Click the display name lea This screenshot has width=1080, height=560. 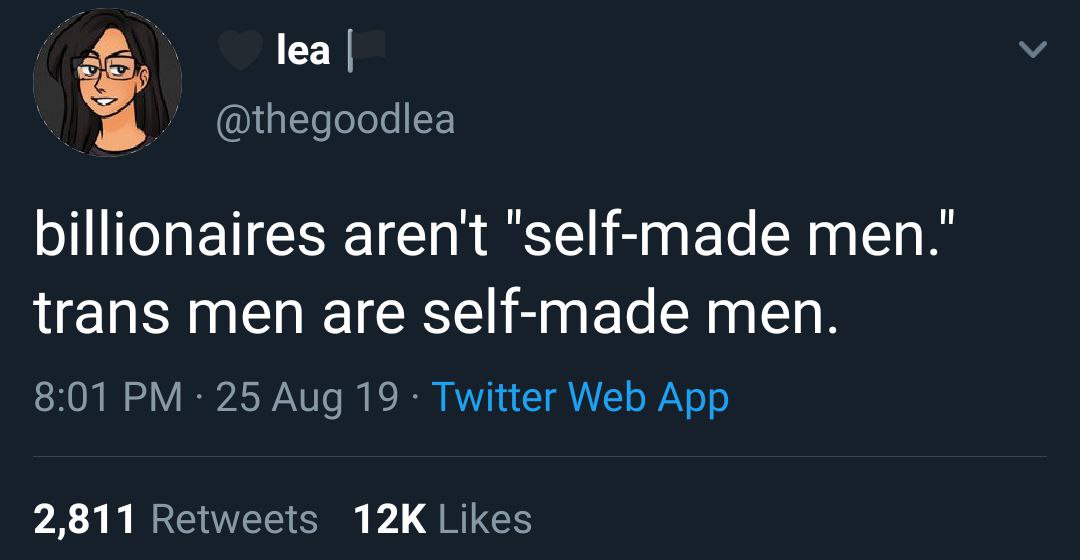(x=302, y=50)
